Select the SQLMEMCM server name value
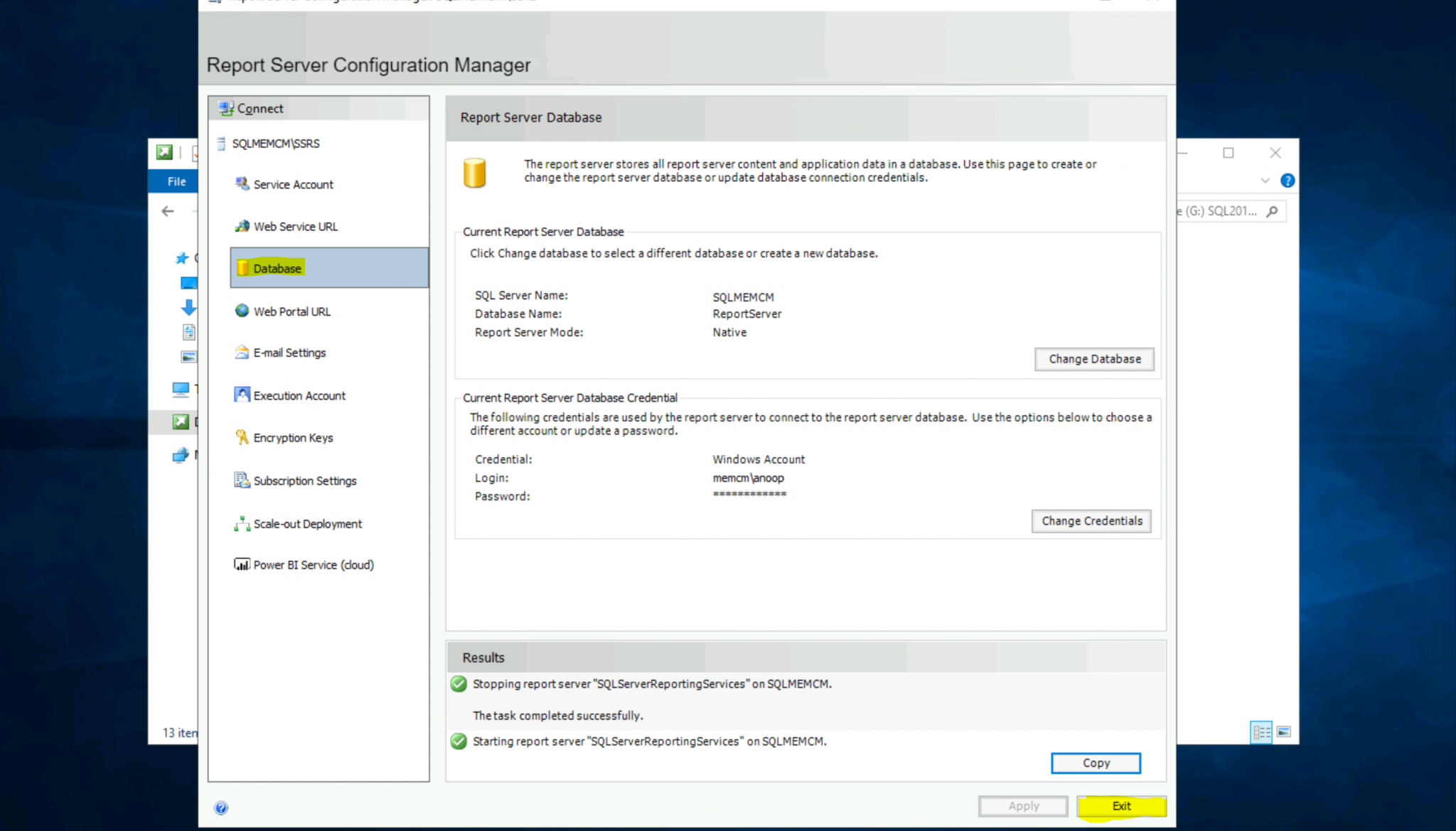Screen dimensions: 1456x831 point(743,297)
